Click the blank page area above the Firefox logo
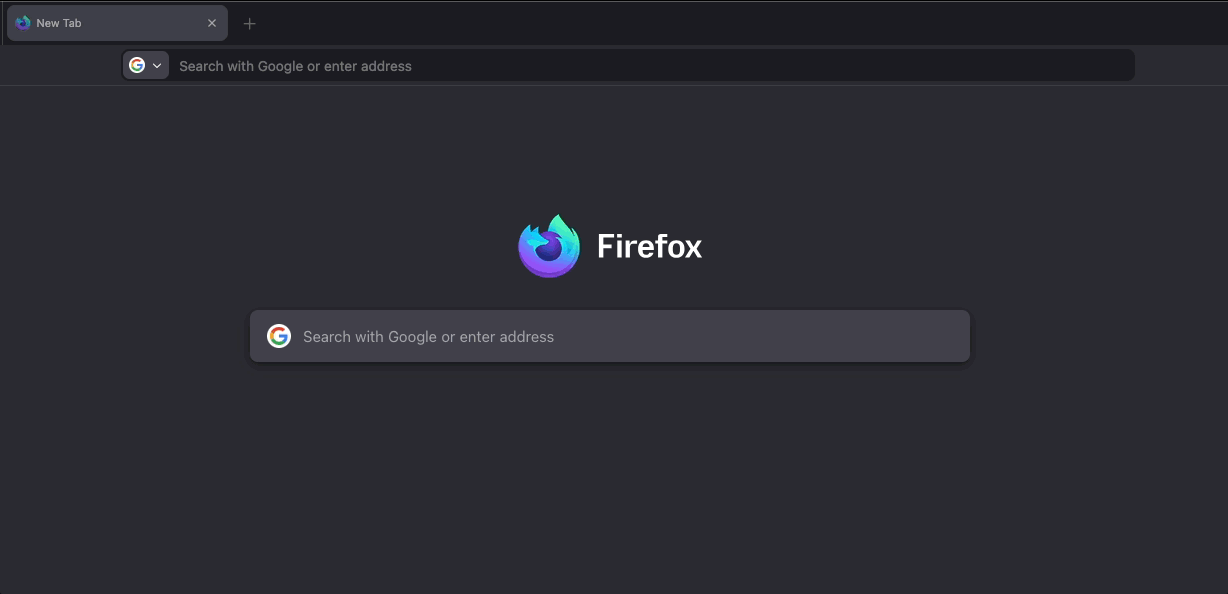Image resolution: width=1228 pixels, height=594 pixels. pyautogui.click(x=610, y=150)
